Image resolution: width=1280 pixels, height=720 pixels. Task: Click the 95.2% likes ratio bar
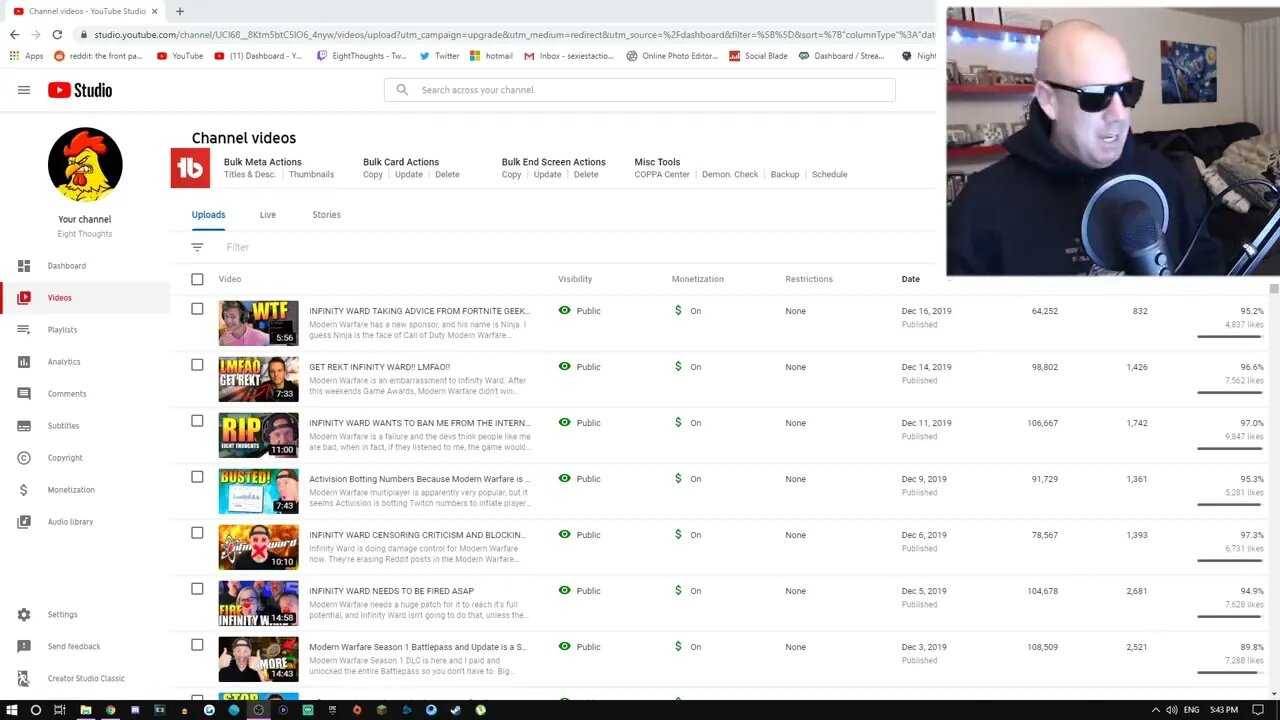pyautogui.click(x=1230, y=337)
